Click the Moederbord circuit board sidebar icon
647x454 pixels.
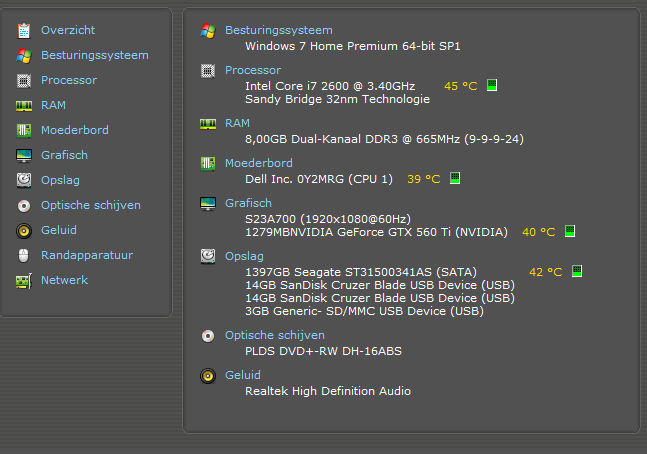coord(24,130)
